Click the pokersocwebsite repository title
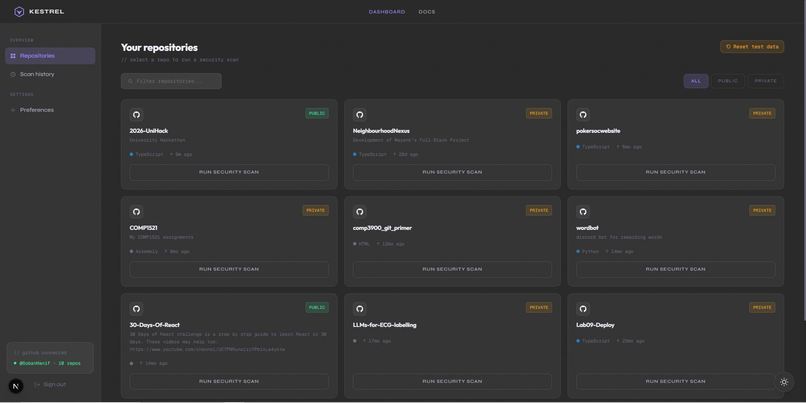 tap(598, 131)
